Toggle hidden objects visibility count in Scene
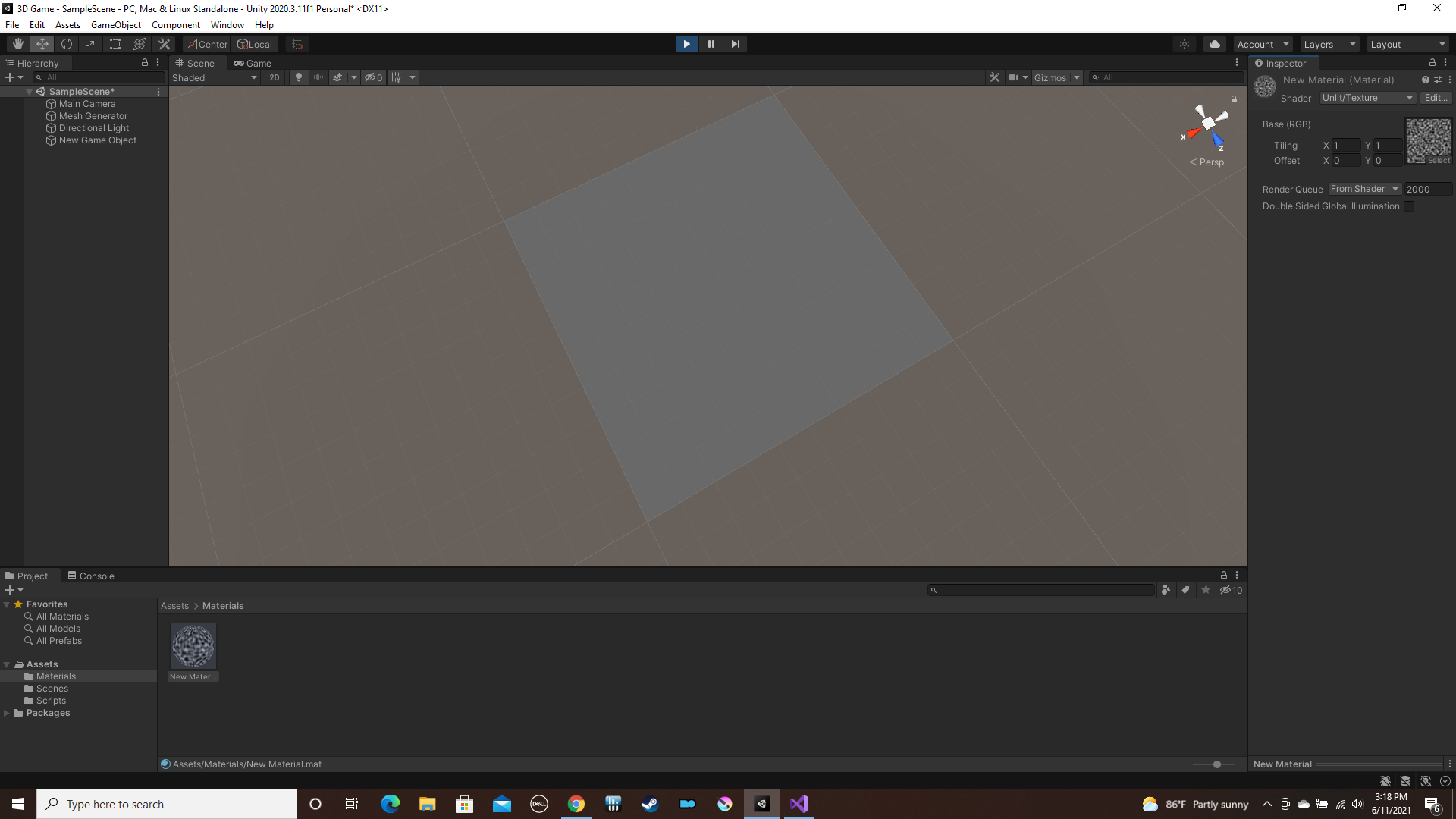1456x819 pixels. point(374,77)
